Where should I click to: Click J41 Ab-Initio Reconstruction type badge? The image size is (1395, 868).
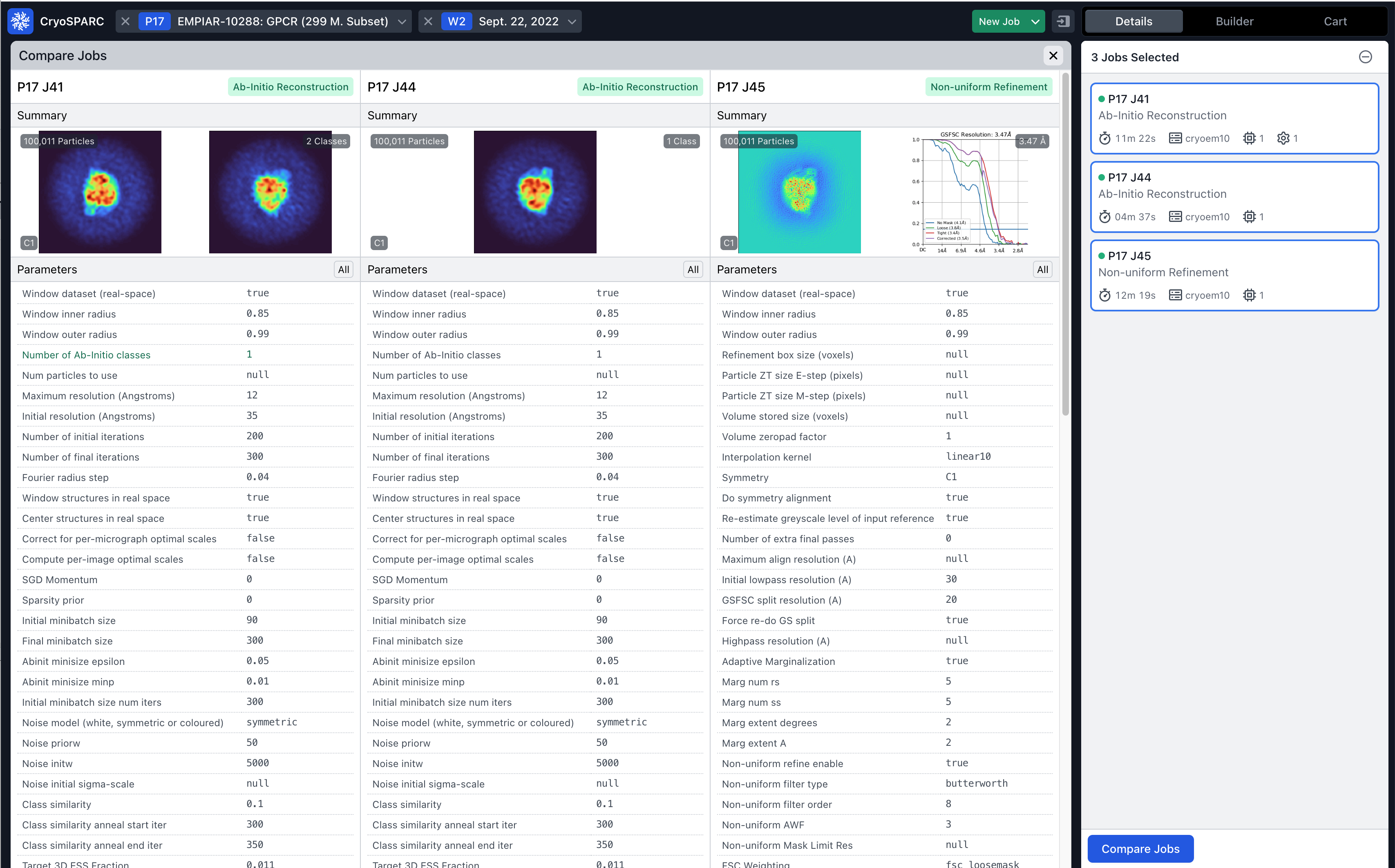[291, 87]
